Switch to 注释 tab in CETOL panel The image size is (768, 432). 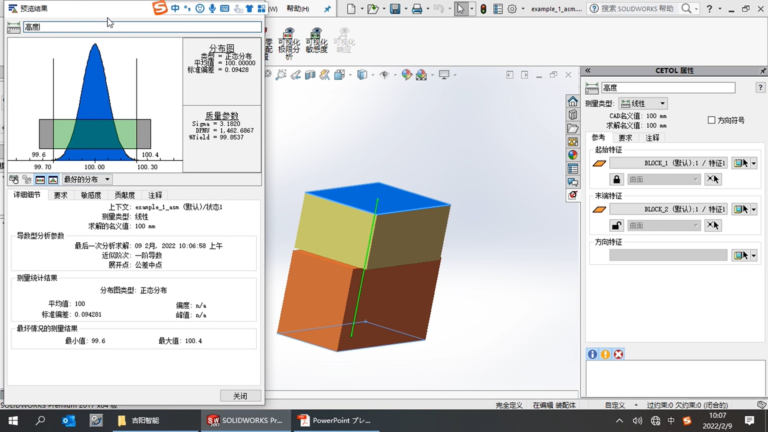coord(652,138)
